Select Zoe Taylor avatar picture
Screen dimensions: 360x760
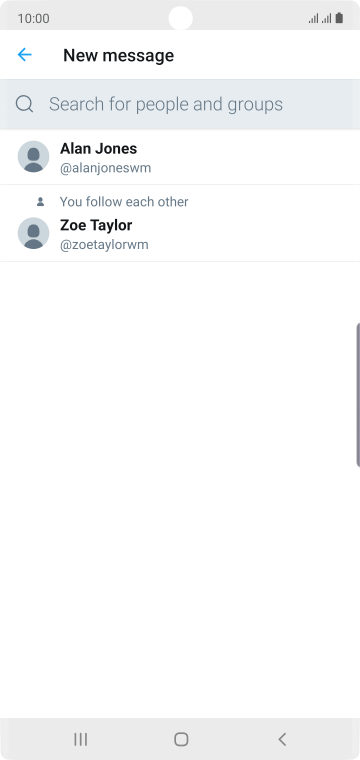click(33, 233)
